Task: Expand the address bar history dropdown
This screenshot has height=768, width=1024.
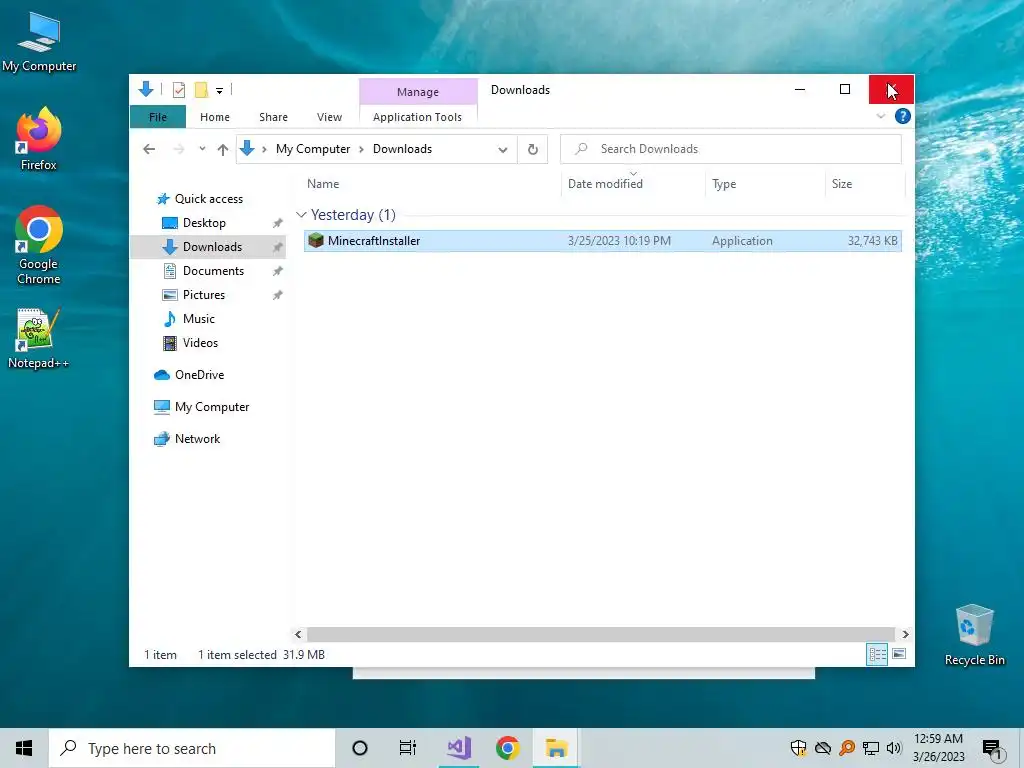Action: coord(503,150)
